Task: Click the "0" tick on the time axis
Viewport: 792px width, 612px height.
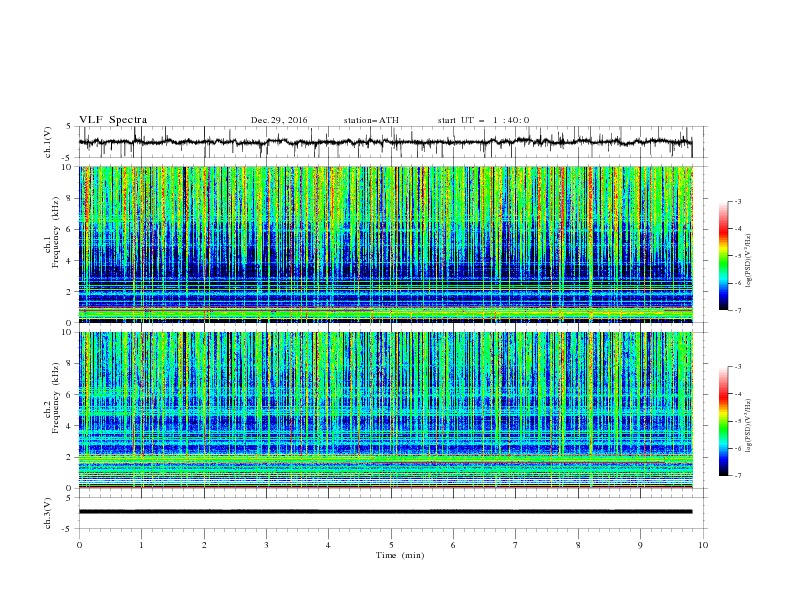Action: click(x=79, y=545)
